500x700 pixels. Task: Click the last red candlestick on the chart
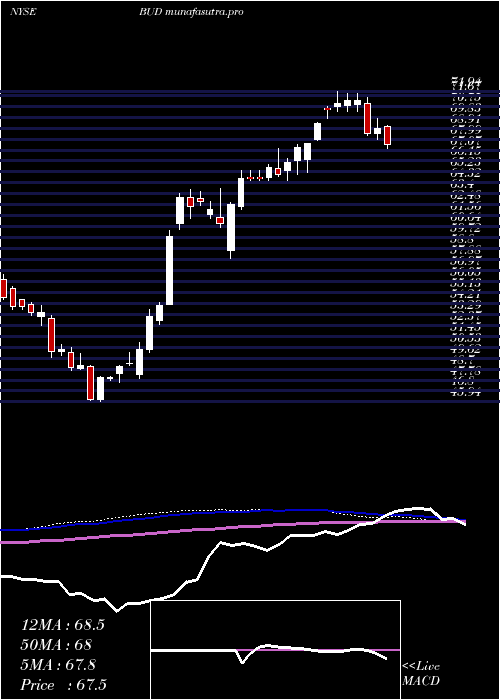click(x=388, y=136)
